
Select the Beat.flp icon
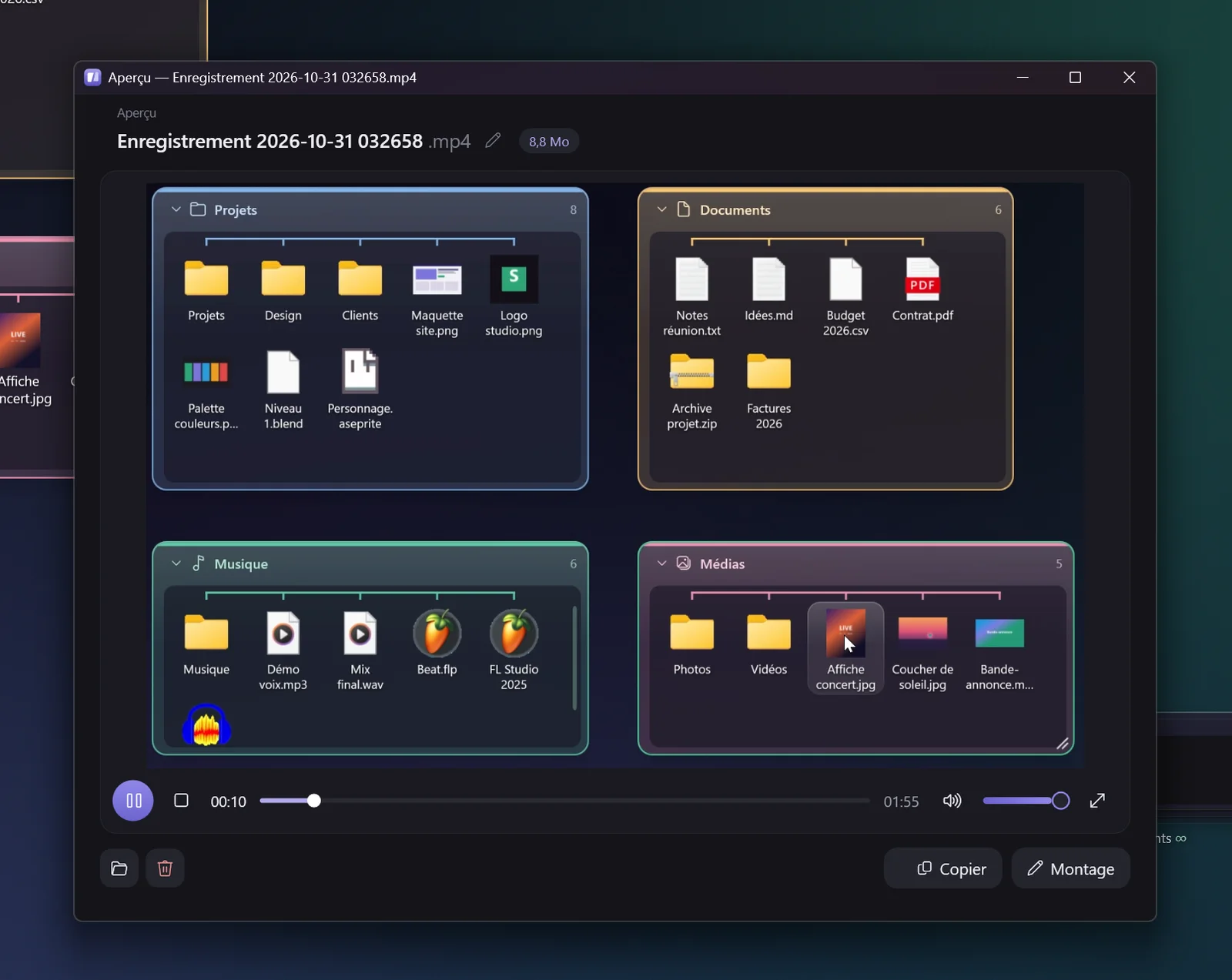pyautogui.click(x=437, y=633)
